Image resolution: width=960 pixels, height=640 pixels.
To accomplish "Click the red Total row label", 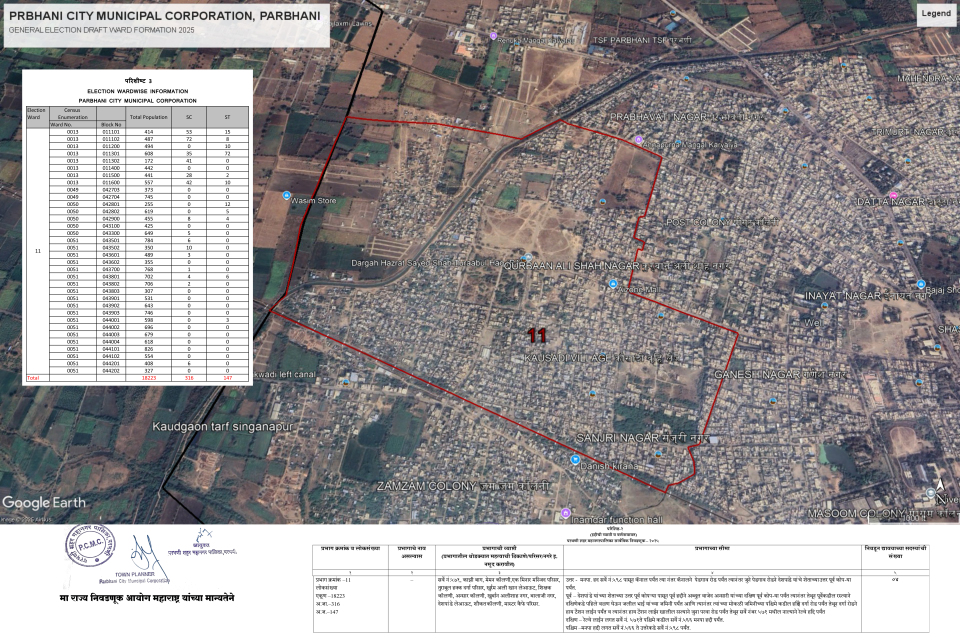I will tap(33, 378).
